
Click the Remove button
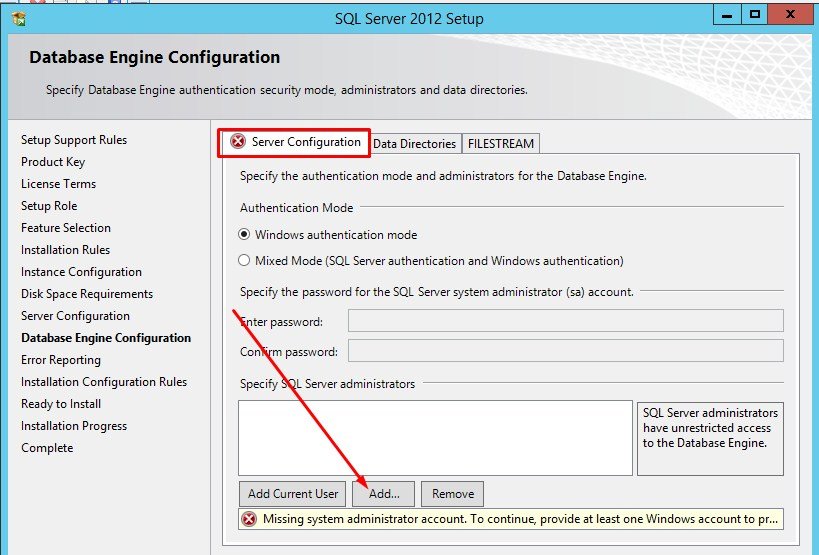click(452, 494)
